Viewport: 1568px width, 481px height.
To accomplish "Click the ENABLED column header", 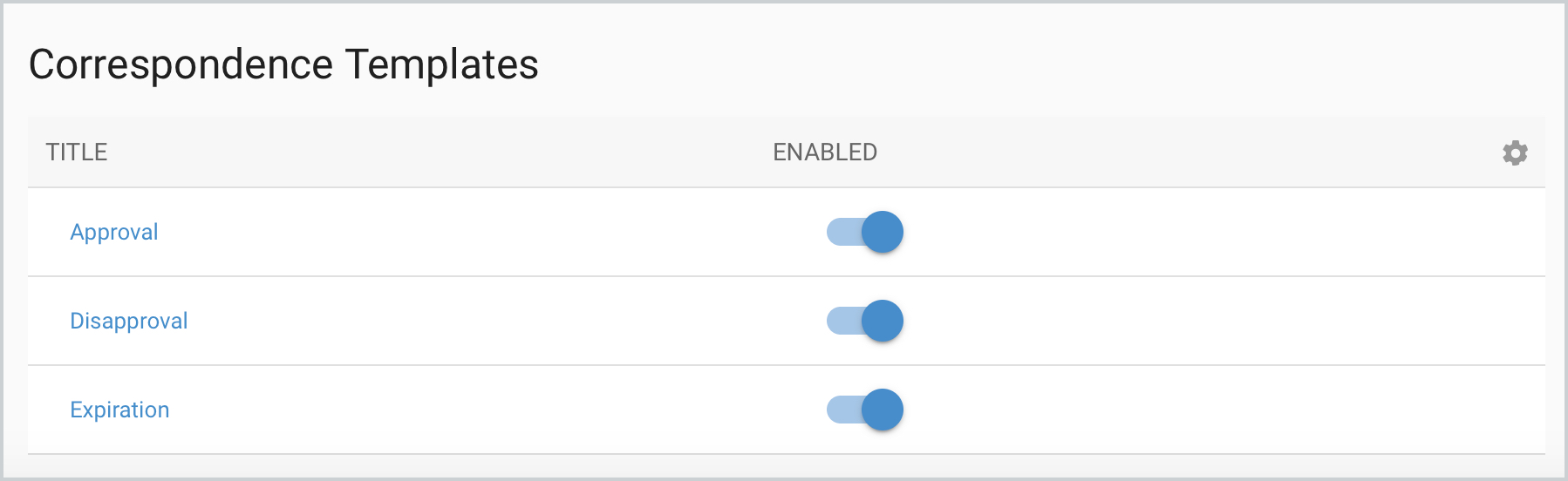I will pyautogui.click(x=825, y=152).
